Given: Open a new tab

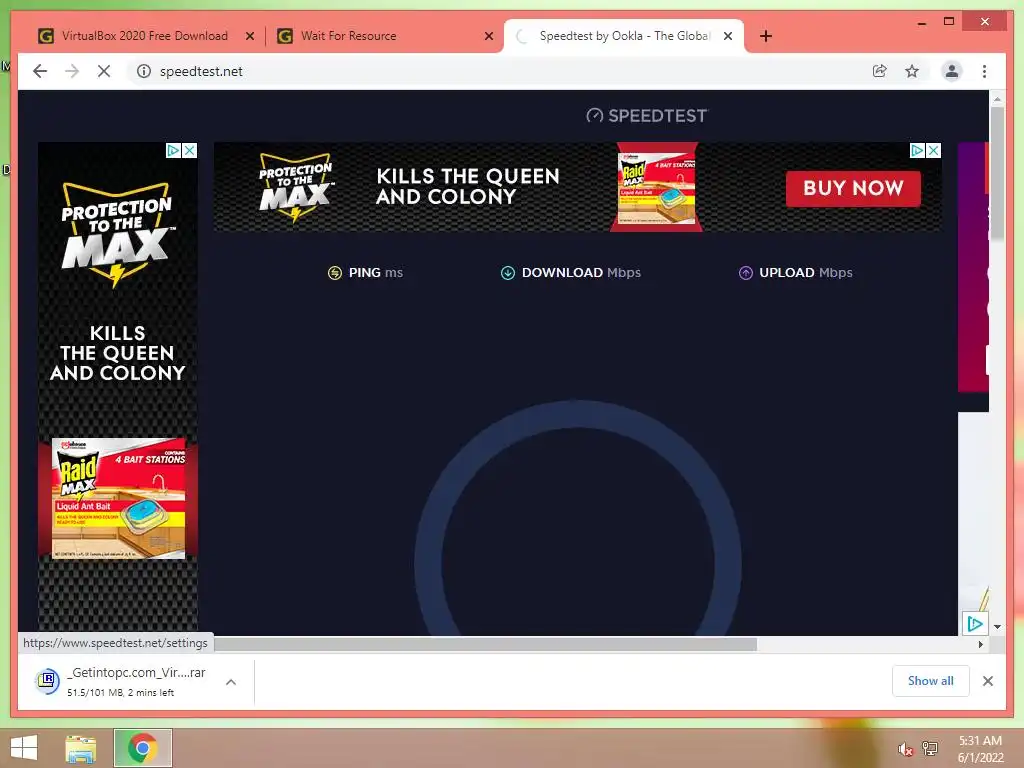Looking at the screenshot, I should click(766, 36).
